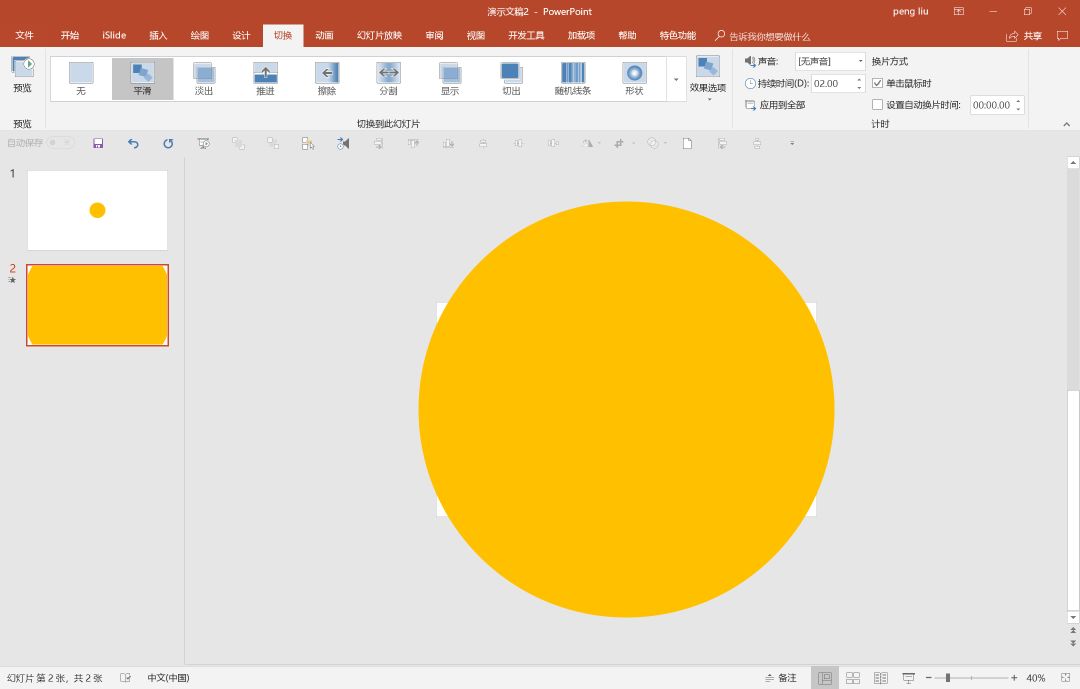Open 效果选项 effect options dropdown

pyautogui.click(x=708, y=78)
